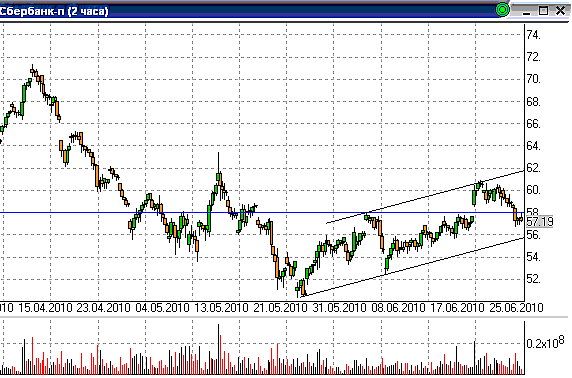Click the 68 price axis label
The image size is (572, 378).
click(533, 102)
